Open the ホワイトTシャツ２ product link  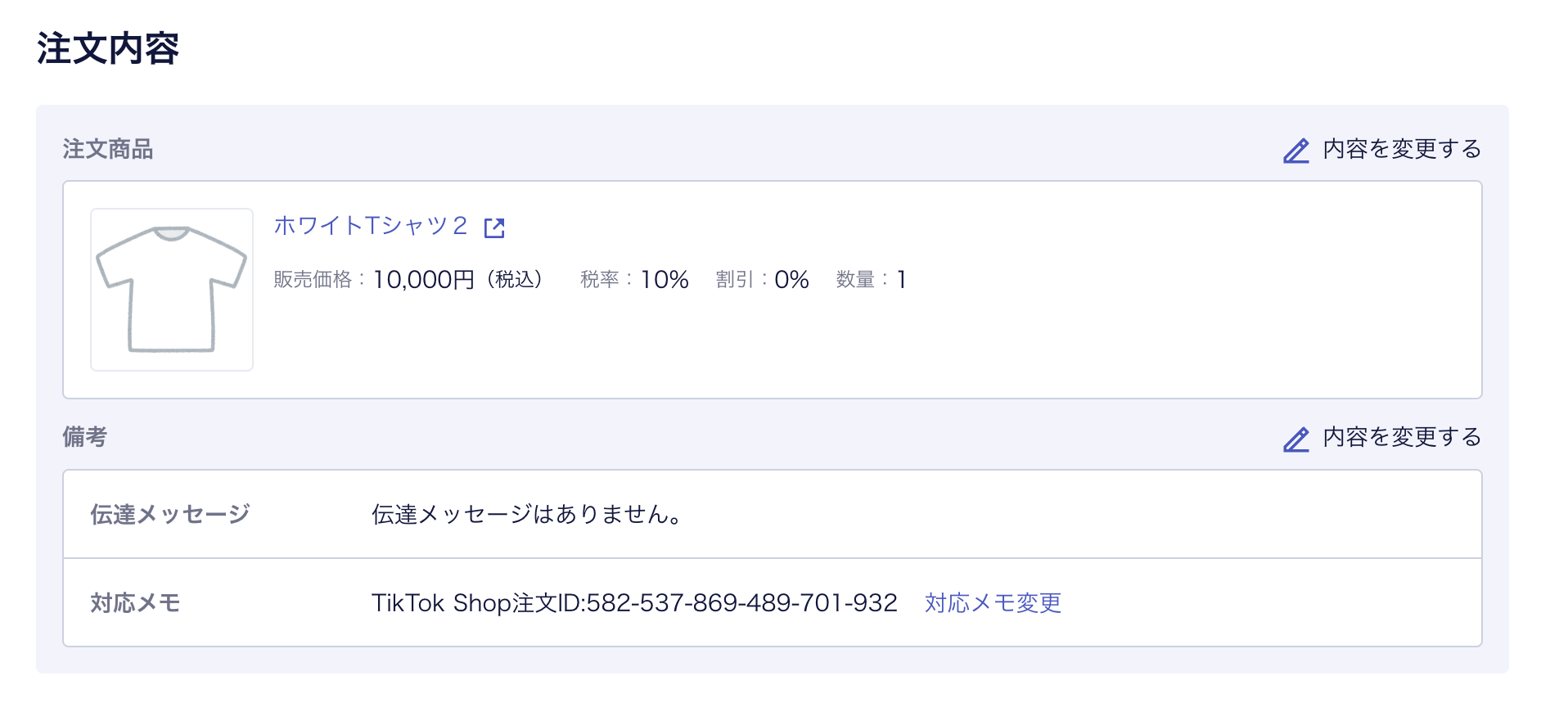tap(371, 226)
